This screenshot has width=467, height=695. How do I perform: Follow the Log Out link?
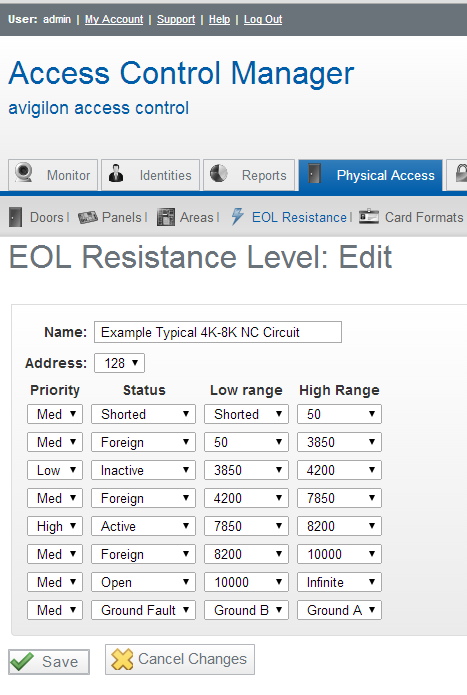pyautogui.click(x=263, y=19)
